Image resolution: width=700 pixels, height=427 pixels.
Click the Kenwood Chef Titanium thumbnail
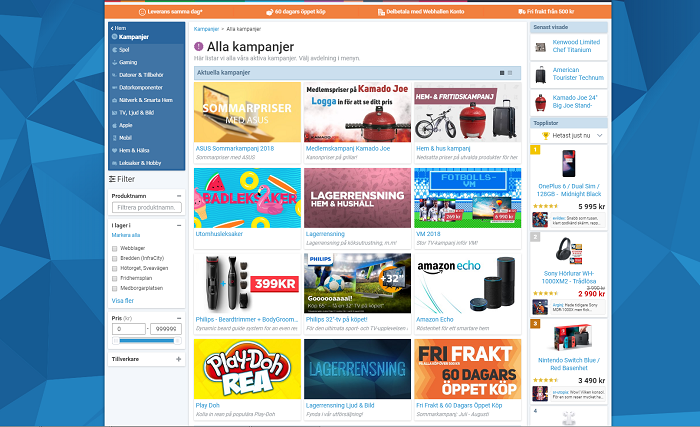(541, 47)
